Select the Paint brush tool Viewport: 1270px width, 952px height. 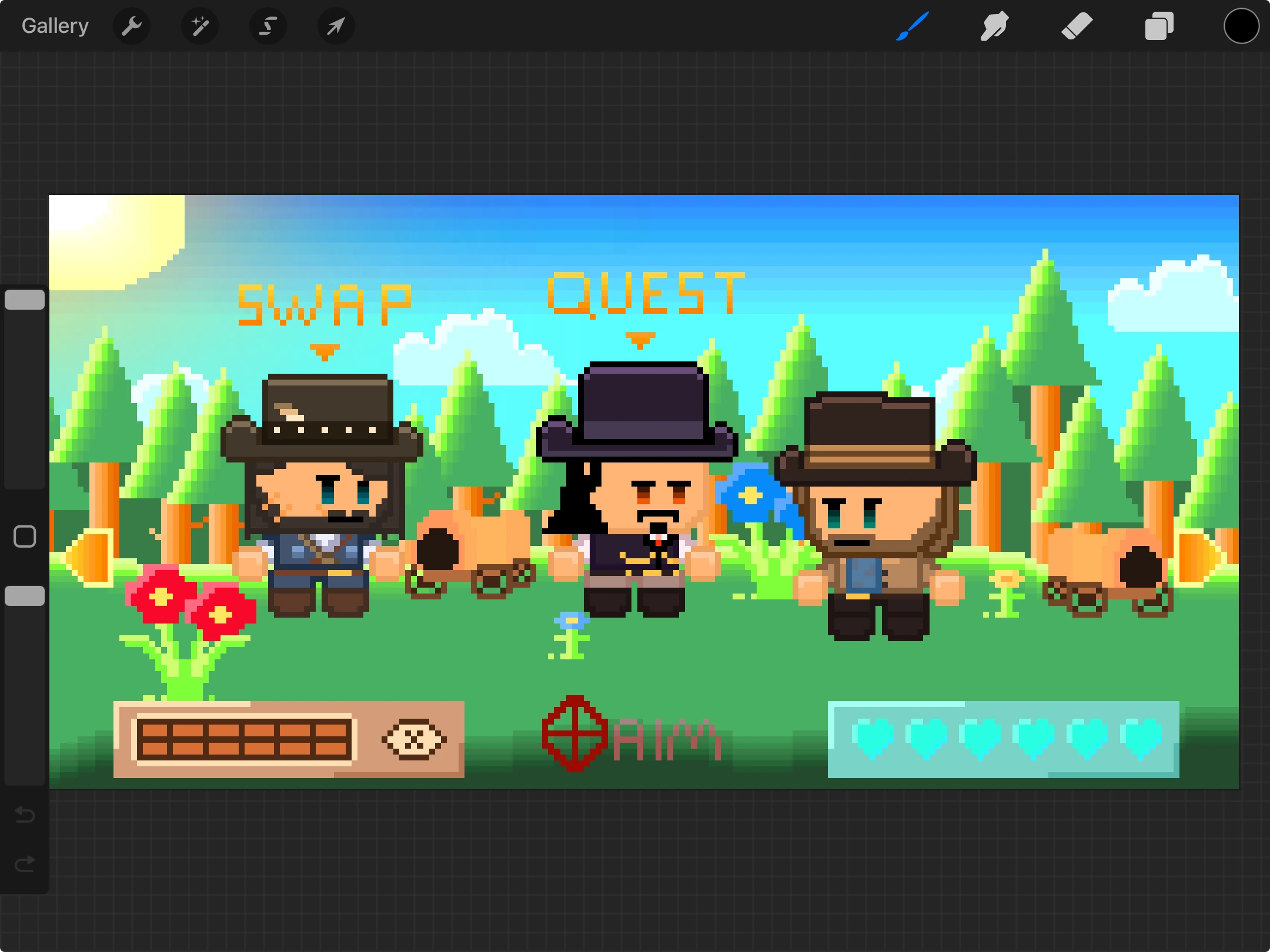tap(913, 26)
